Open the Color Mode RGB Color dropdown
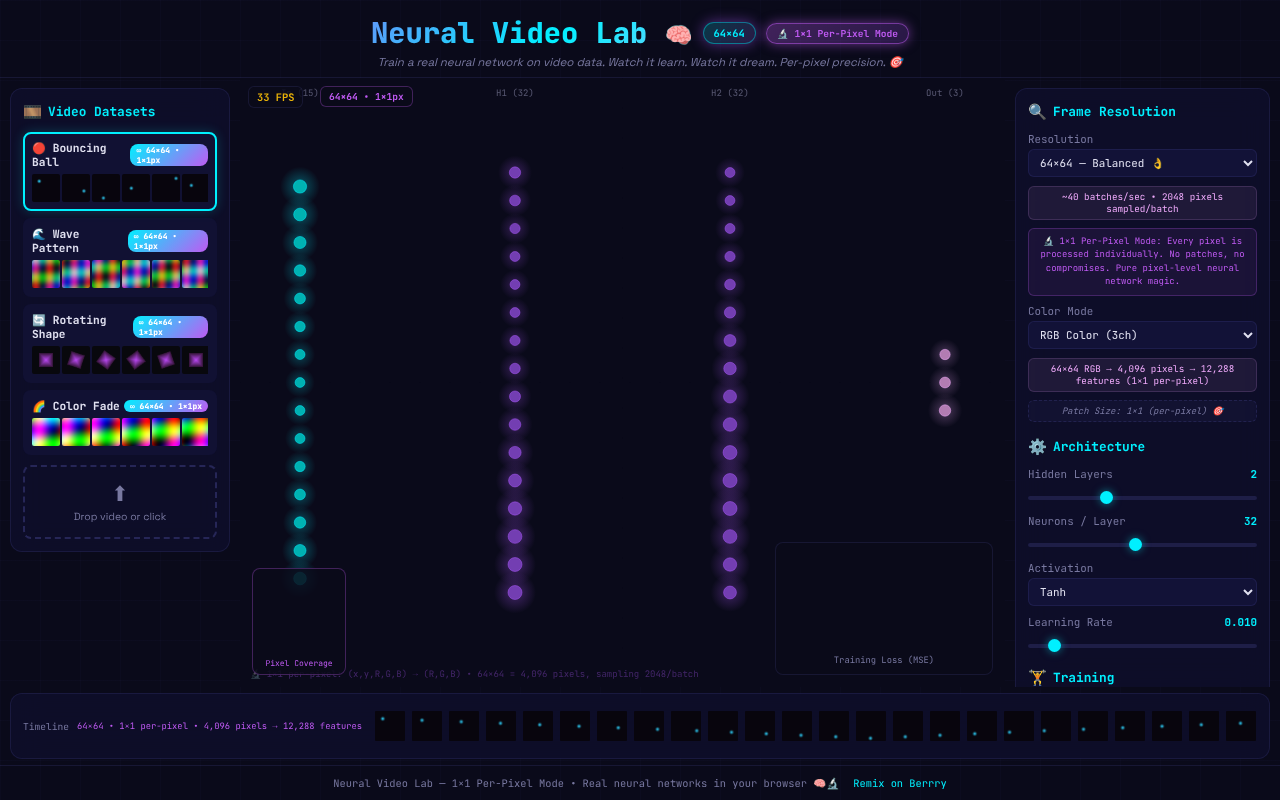This screenshot has height=800, width=1280. coord(1142,335)
